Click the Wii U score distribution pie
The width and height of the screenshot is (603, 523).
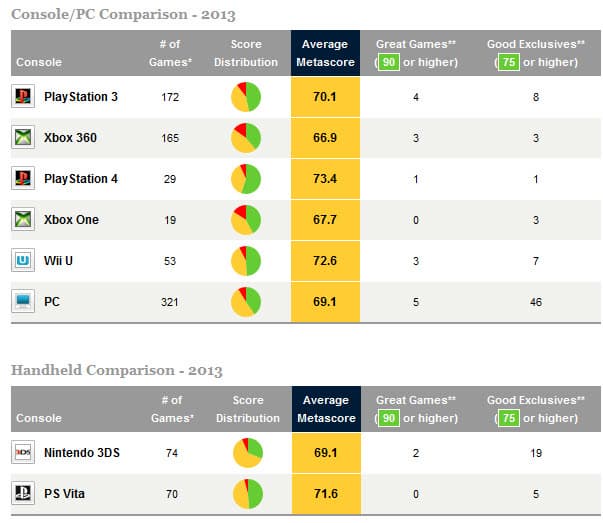(246, 261)
